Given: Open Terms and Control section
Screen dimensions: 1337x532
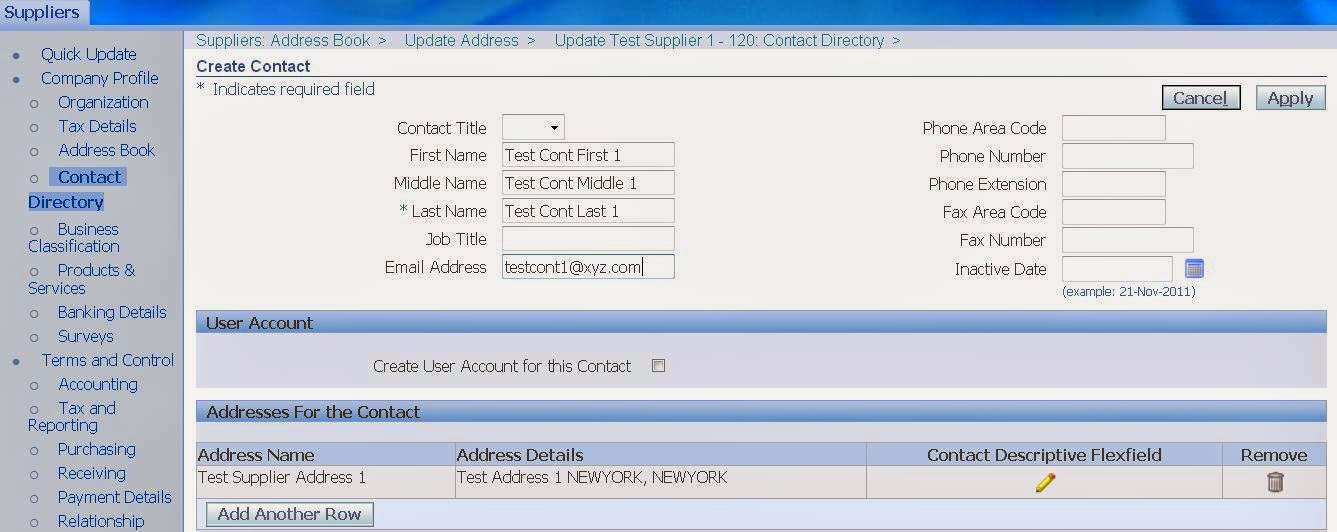Looking at the screenshot, I should pyautogui.click(x=108, y=360).
